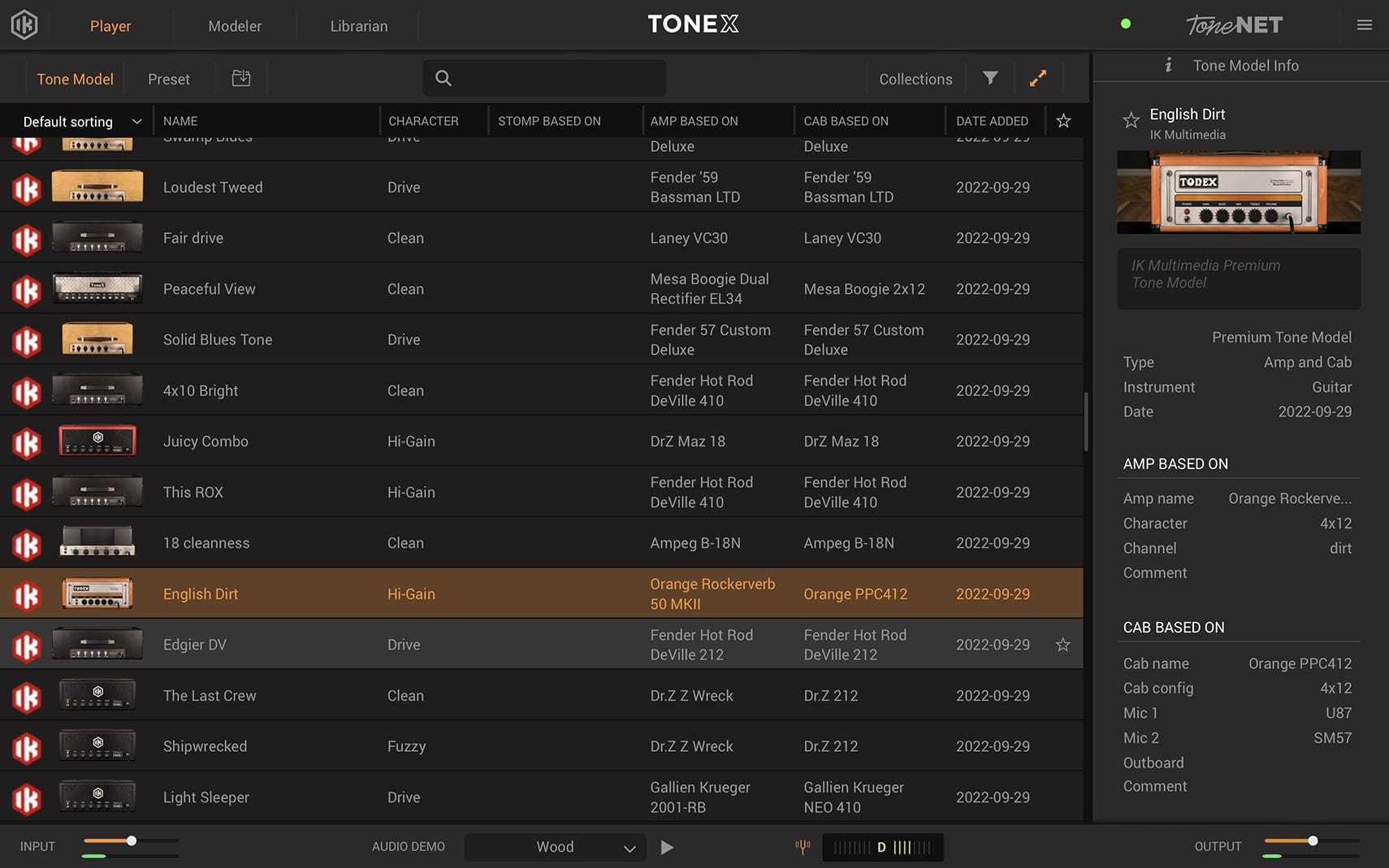Toggle the favorites star column header

(x=1063, y=120)
